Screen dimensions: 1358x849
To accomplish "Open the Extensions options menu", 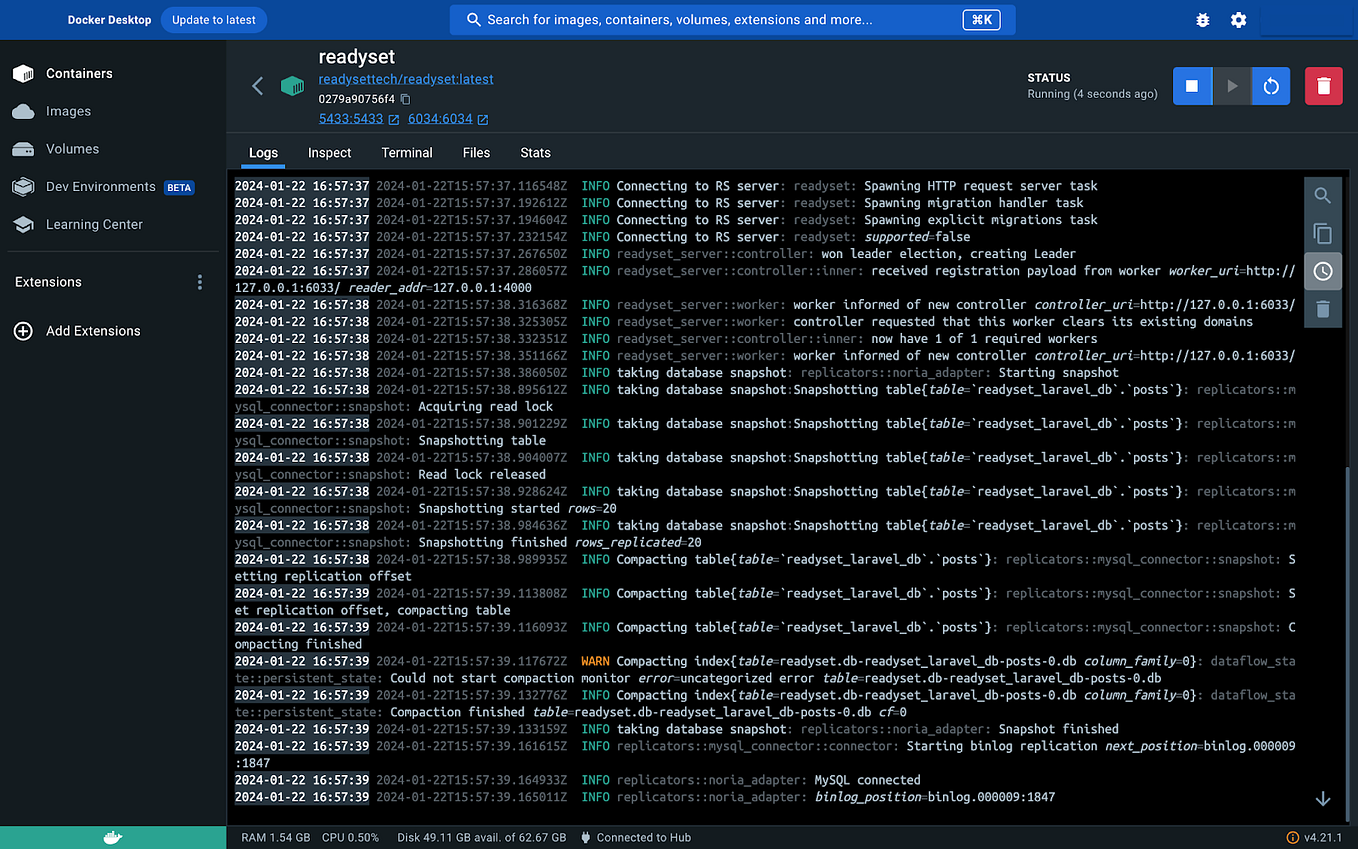I will pos(199,282).
